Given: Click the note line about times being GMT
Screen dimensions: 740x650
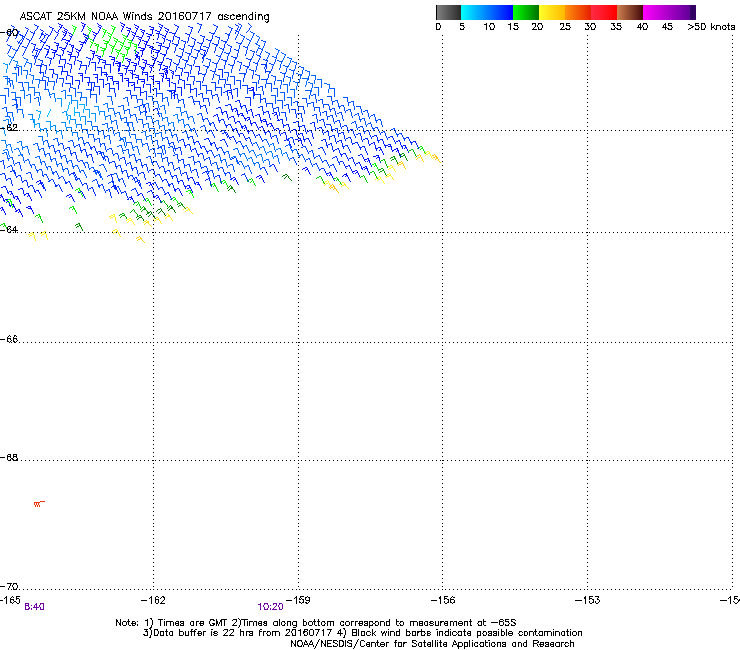Looking at the screenshot, I should coord(316,623).
